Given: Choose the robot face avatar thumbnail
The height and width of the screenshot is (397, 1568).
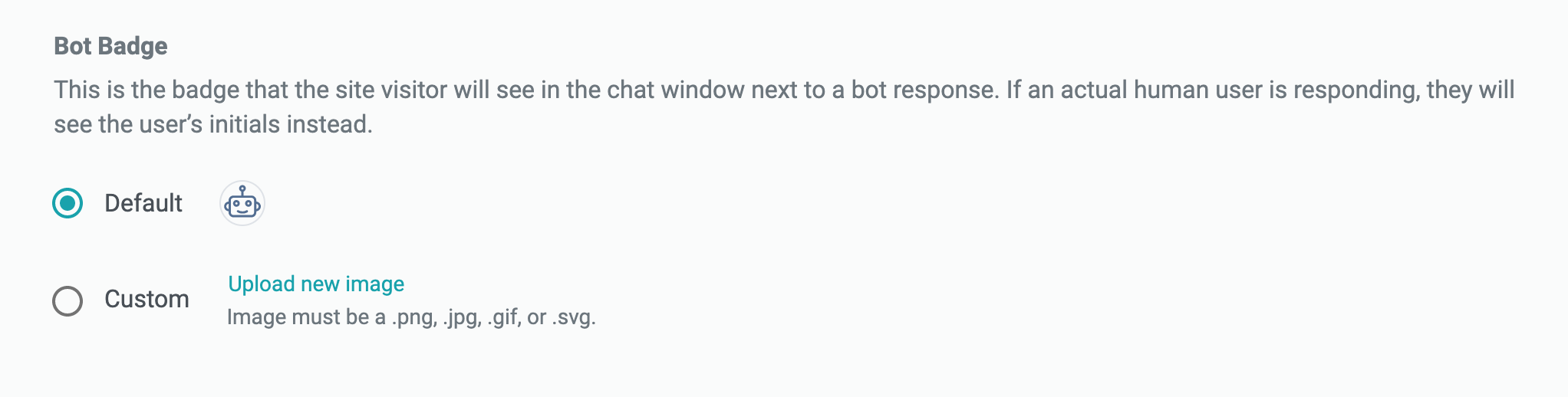Looking at the screenshot, I should tap(242, 204).
